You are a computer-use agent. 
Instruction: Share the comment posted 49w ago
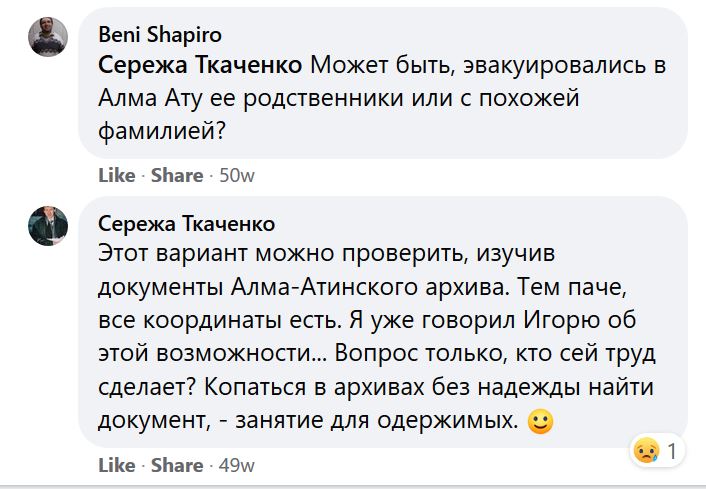pyautogui.click(x=177, y=465)
